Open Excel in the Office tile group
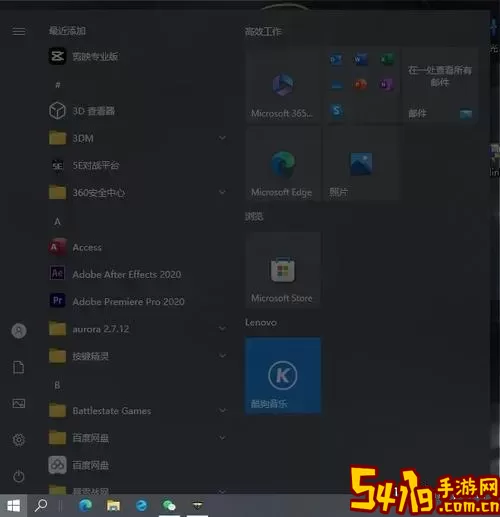 [386, 60]
